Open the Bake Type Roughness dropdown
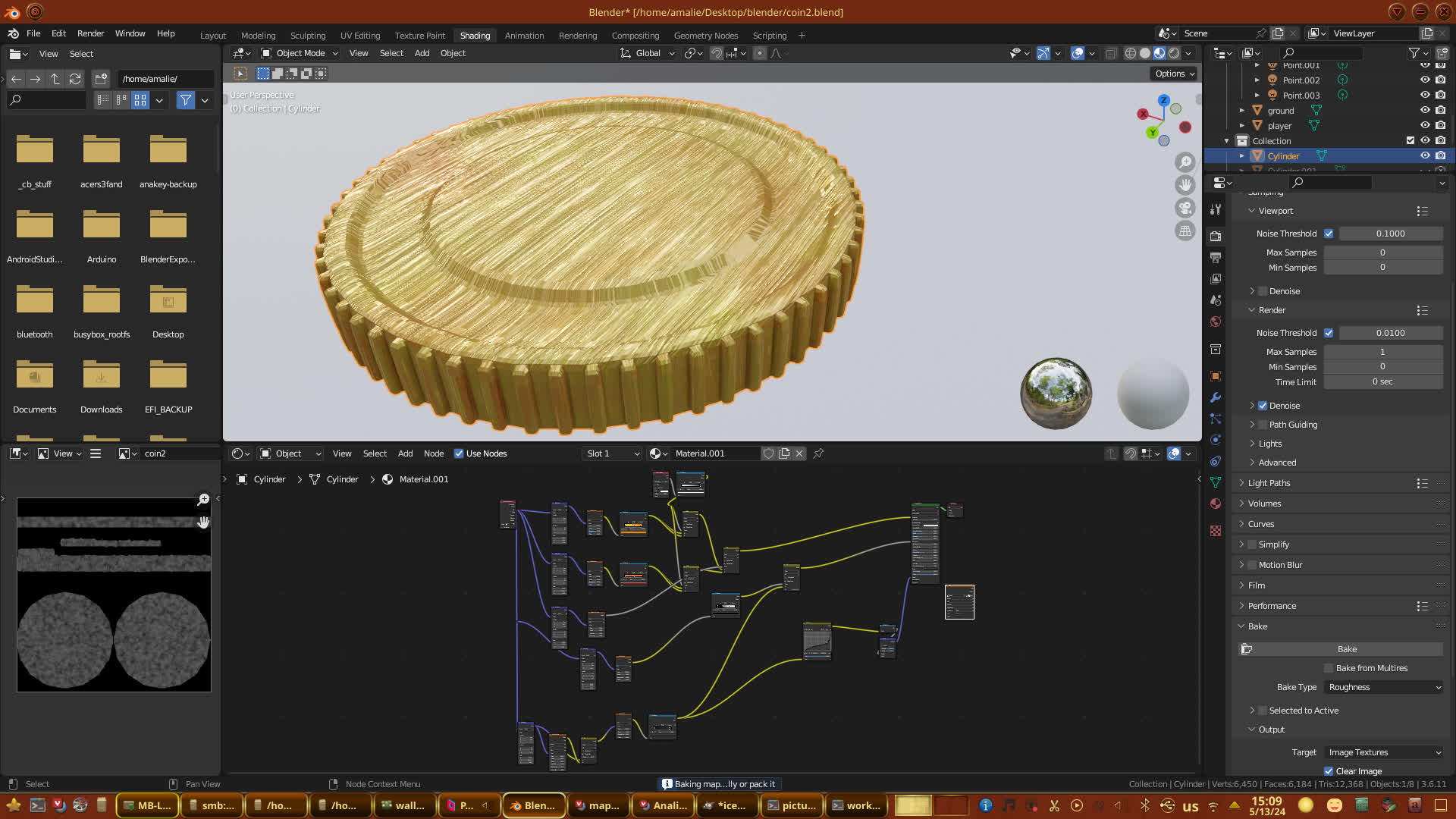 pos(1384,687)
